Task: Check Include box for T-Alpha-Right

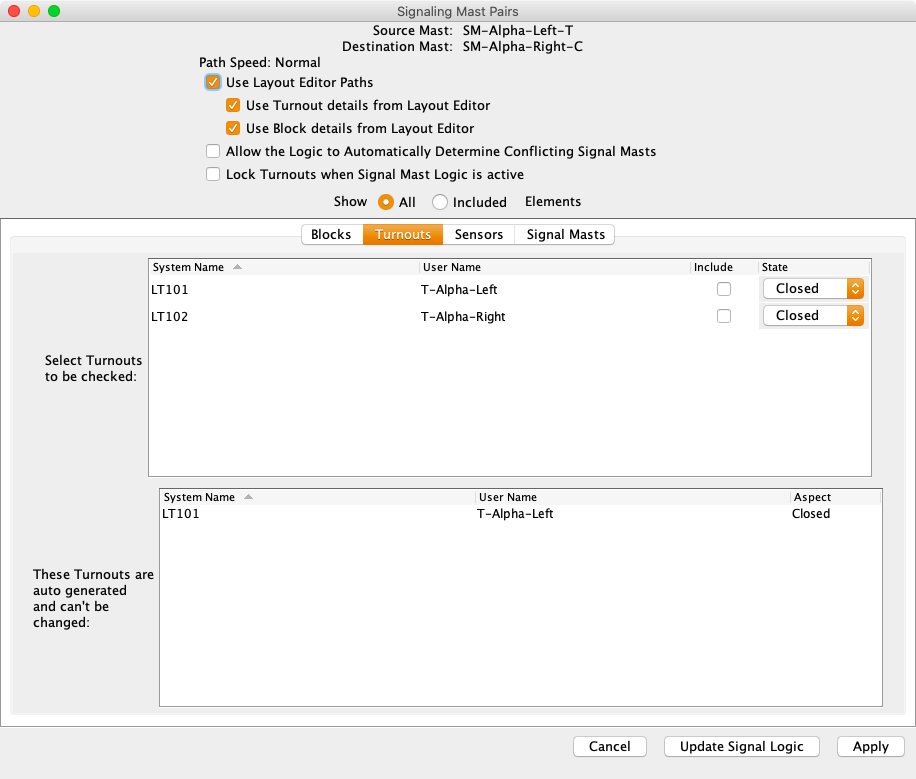Action: pos(724,316)
